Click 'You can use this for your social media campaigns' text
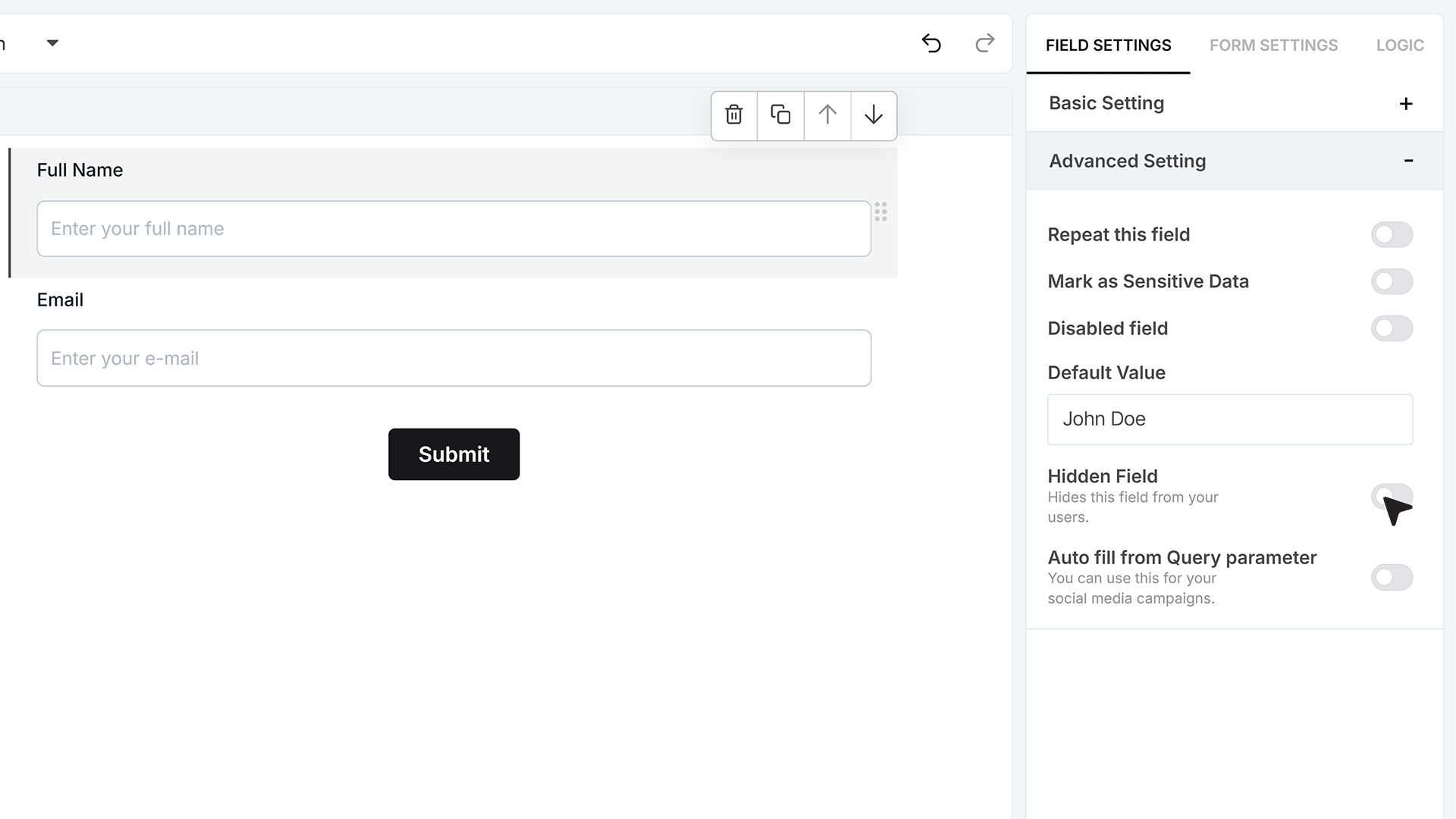The image size is (1456, 819). [x=1131, y=588]
